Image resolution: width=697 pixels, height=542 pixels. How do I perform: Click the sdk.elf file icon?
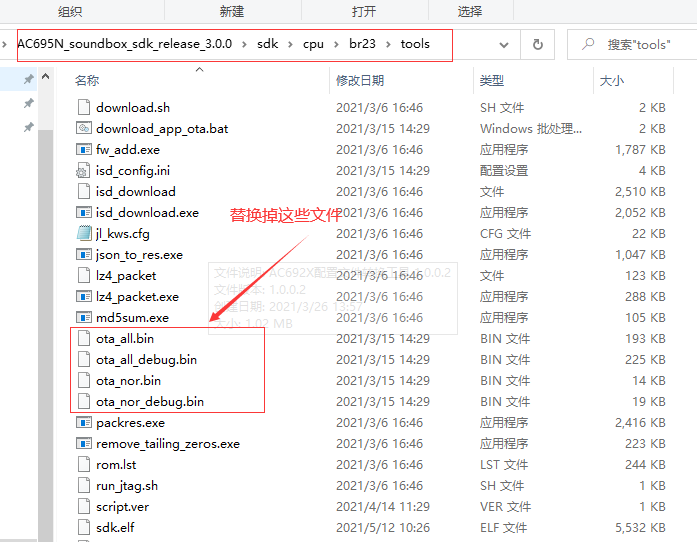point(84,528)
